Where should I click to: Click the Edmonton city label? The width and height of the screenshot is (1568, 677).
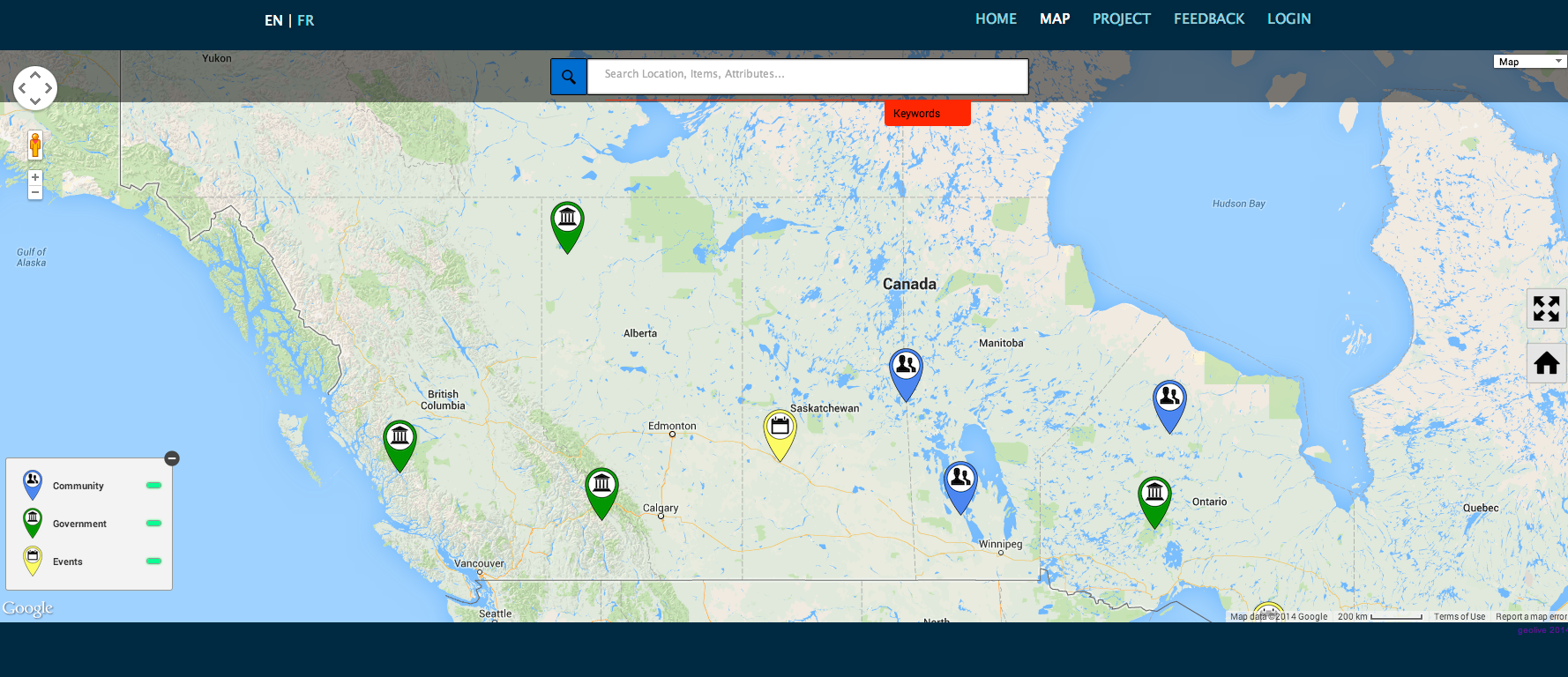(x=672, y=426)
